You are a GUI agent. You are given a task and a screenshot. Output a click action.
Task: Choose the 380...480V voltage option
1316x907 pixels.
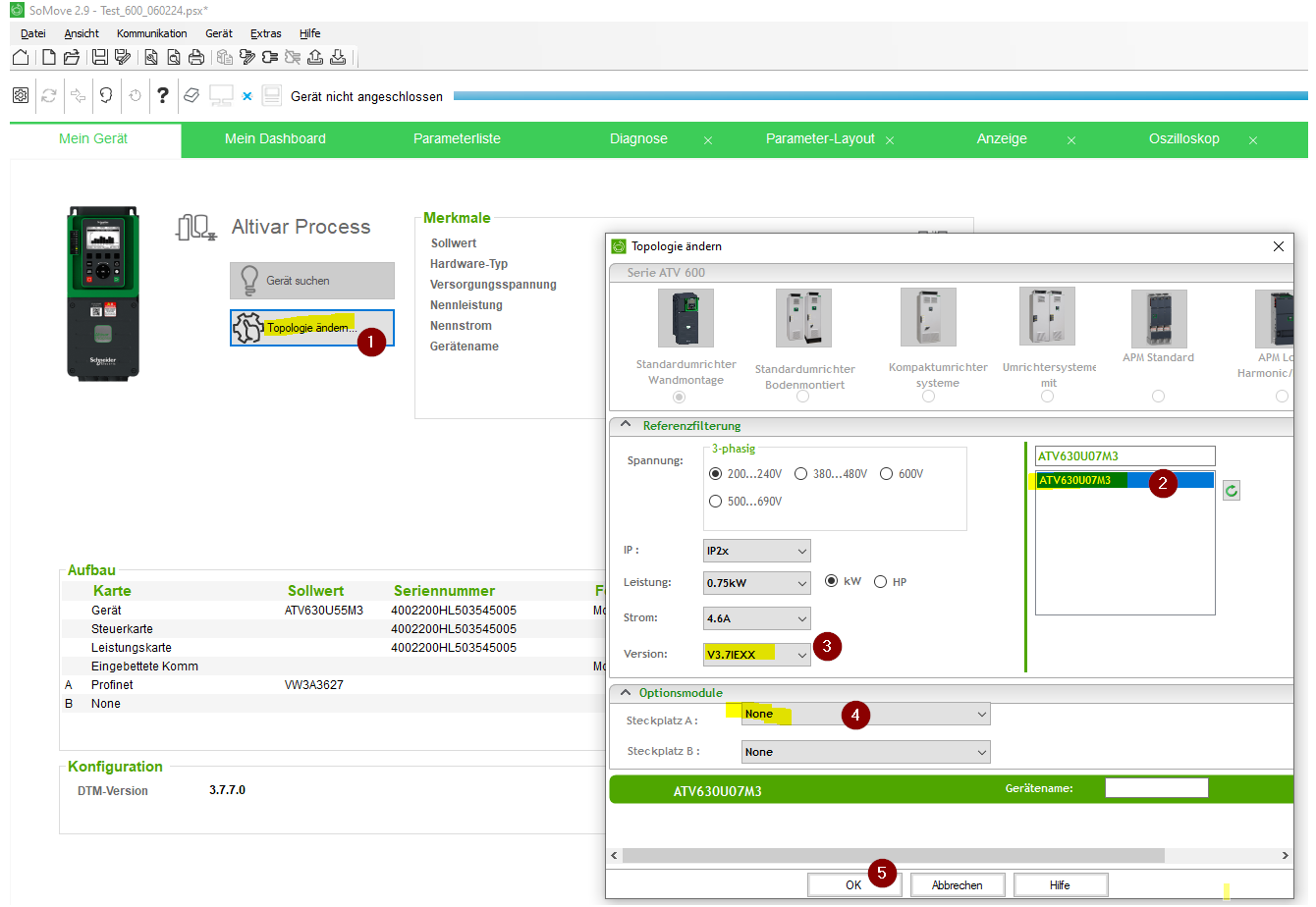[x=800, y=474]
